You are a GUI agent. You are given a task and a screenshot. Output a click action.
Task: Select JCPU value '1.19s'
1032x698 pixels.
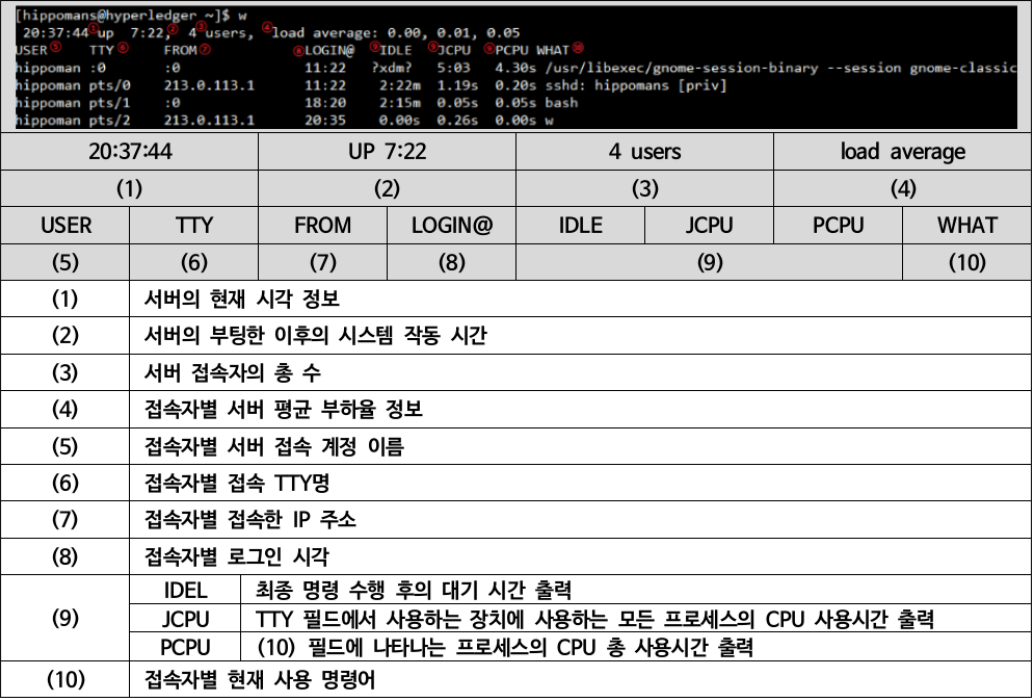point(457,85)
